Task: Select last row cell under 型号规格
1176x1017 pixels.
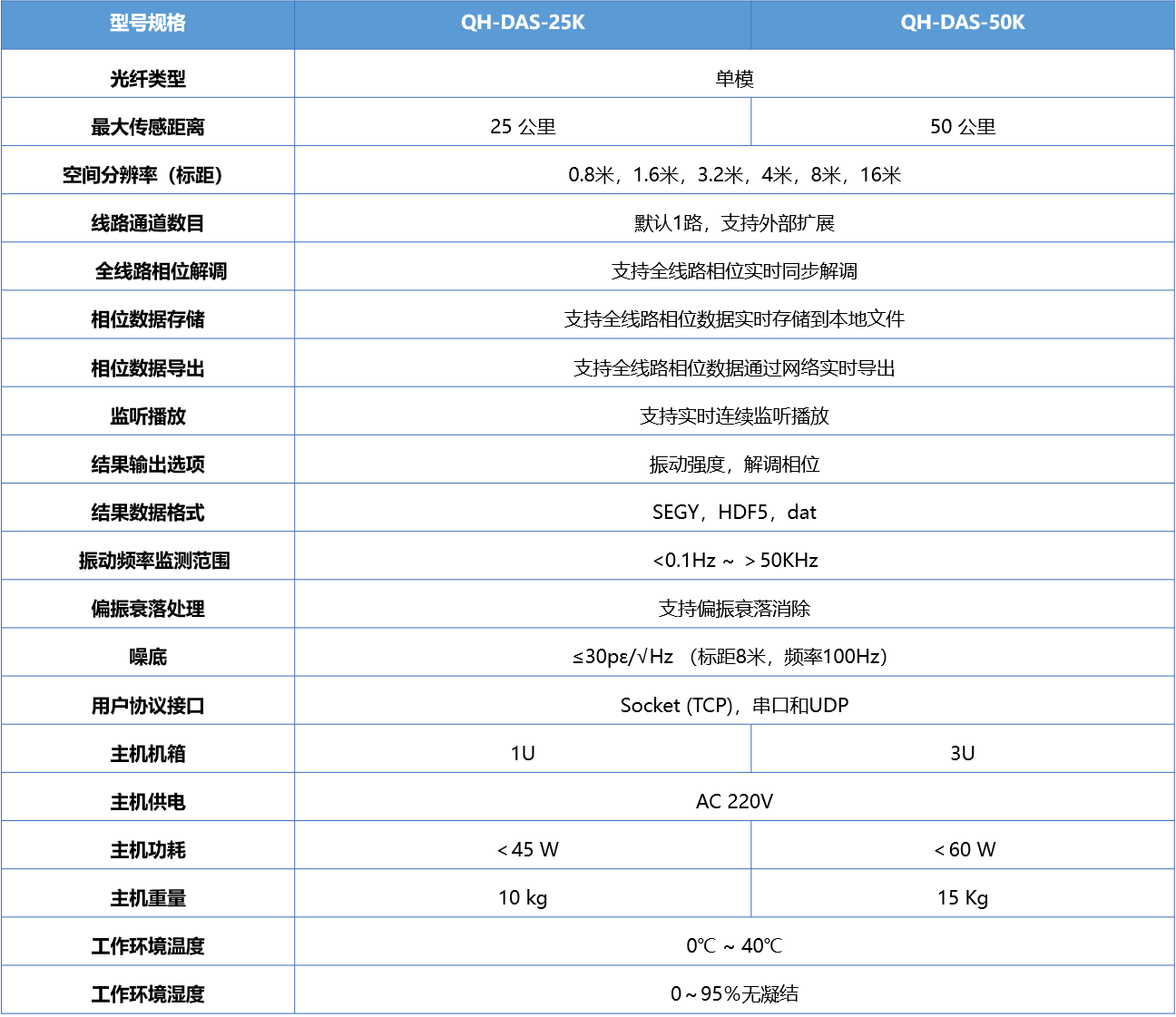Action: click(148, 989)
